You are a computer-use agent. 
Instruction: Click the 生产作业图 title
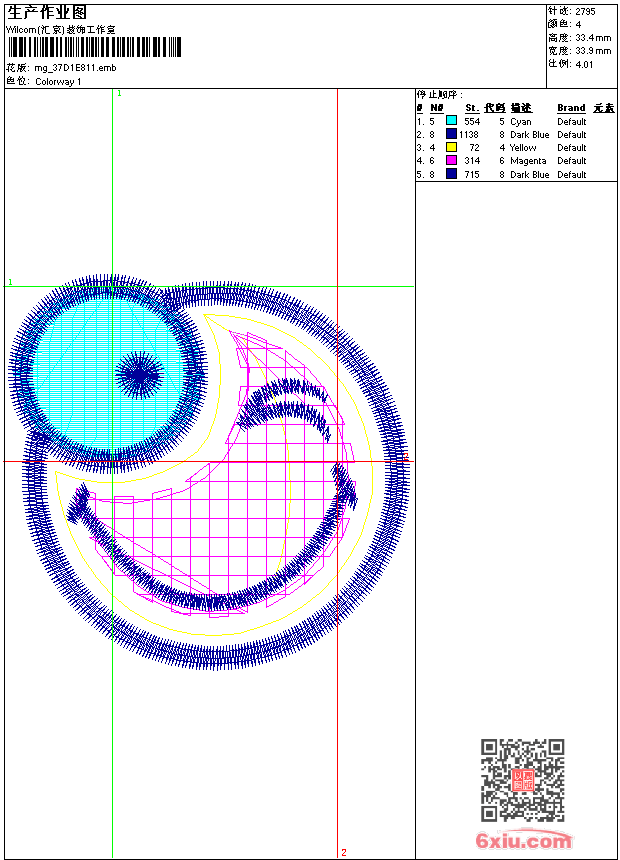pyautogui.click(x=47, y=12)
